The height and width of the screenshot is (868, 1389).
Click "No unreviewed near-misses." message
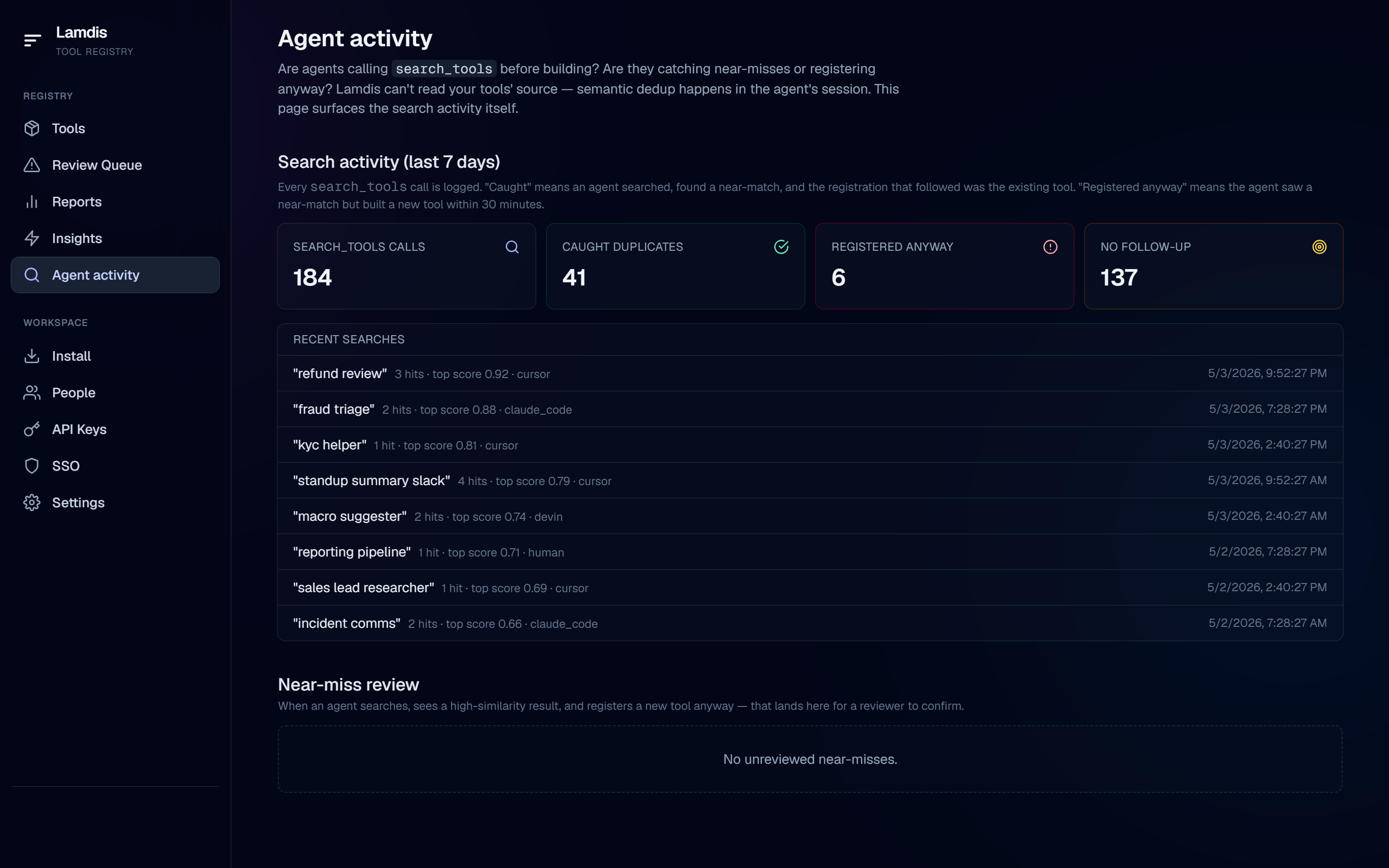(810, 759)
